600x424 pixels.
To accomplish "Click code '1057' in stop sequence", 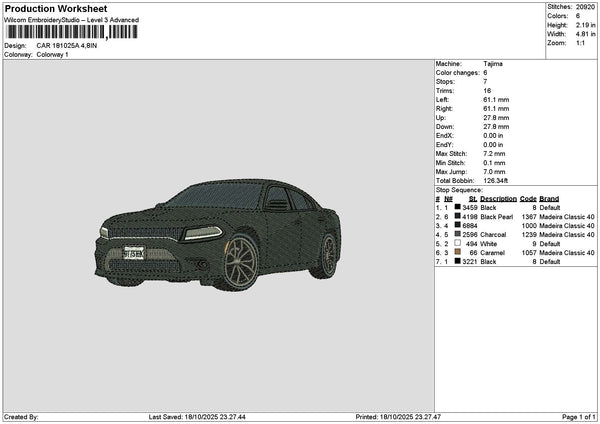I will click(x=529, y=253).
